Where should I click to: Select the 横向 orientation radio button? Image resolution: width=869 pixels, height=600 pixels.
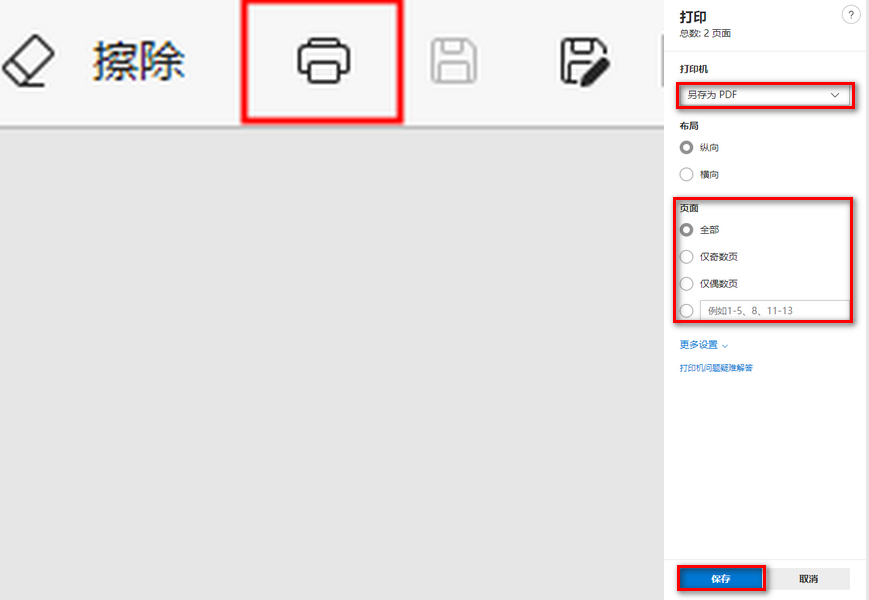[686, 173]
